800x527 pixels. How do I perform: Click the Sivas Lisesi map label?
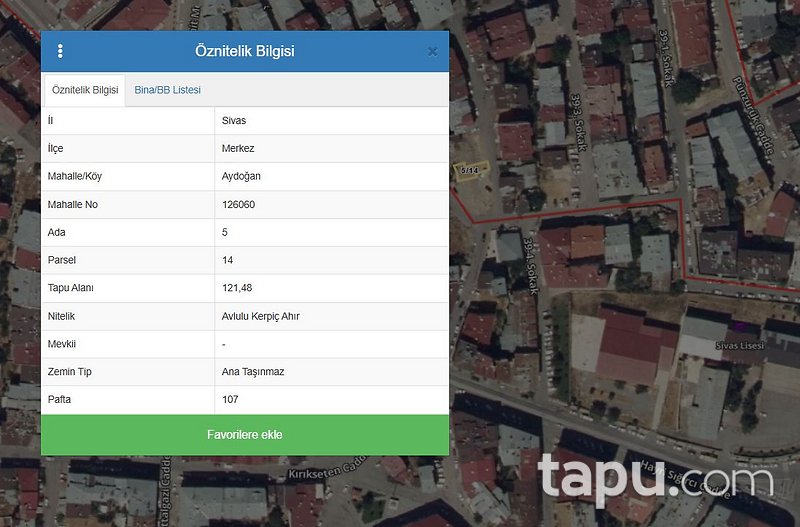click(739, 345)
